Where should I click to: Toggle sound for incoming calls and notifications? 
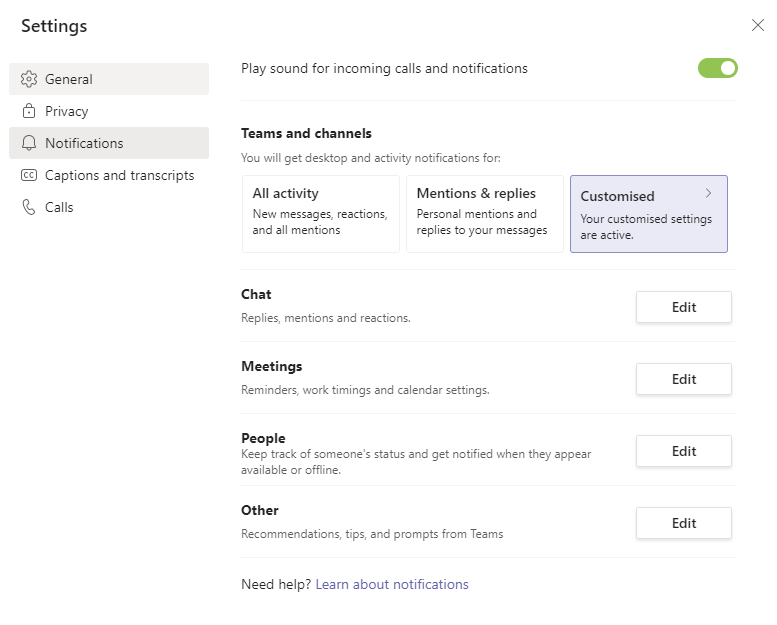(717, 68)
